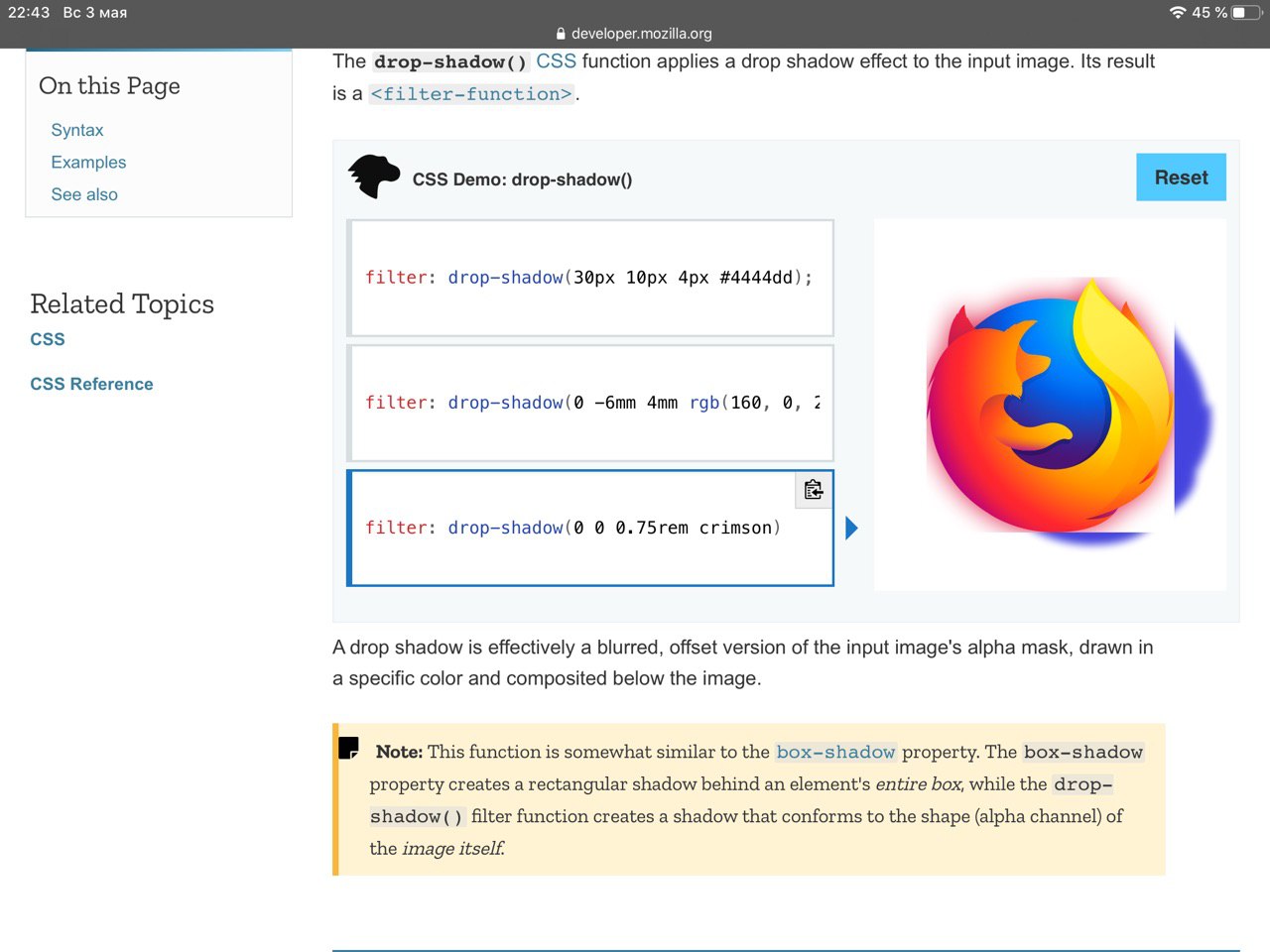Tap the 22:43 clock in status bar
The width and height of the screenshot is (1270, 952).
pyautogui.click(x=29, y=12)
